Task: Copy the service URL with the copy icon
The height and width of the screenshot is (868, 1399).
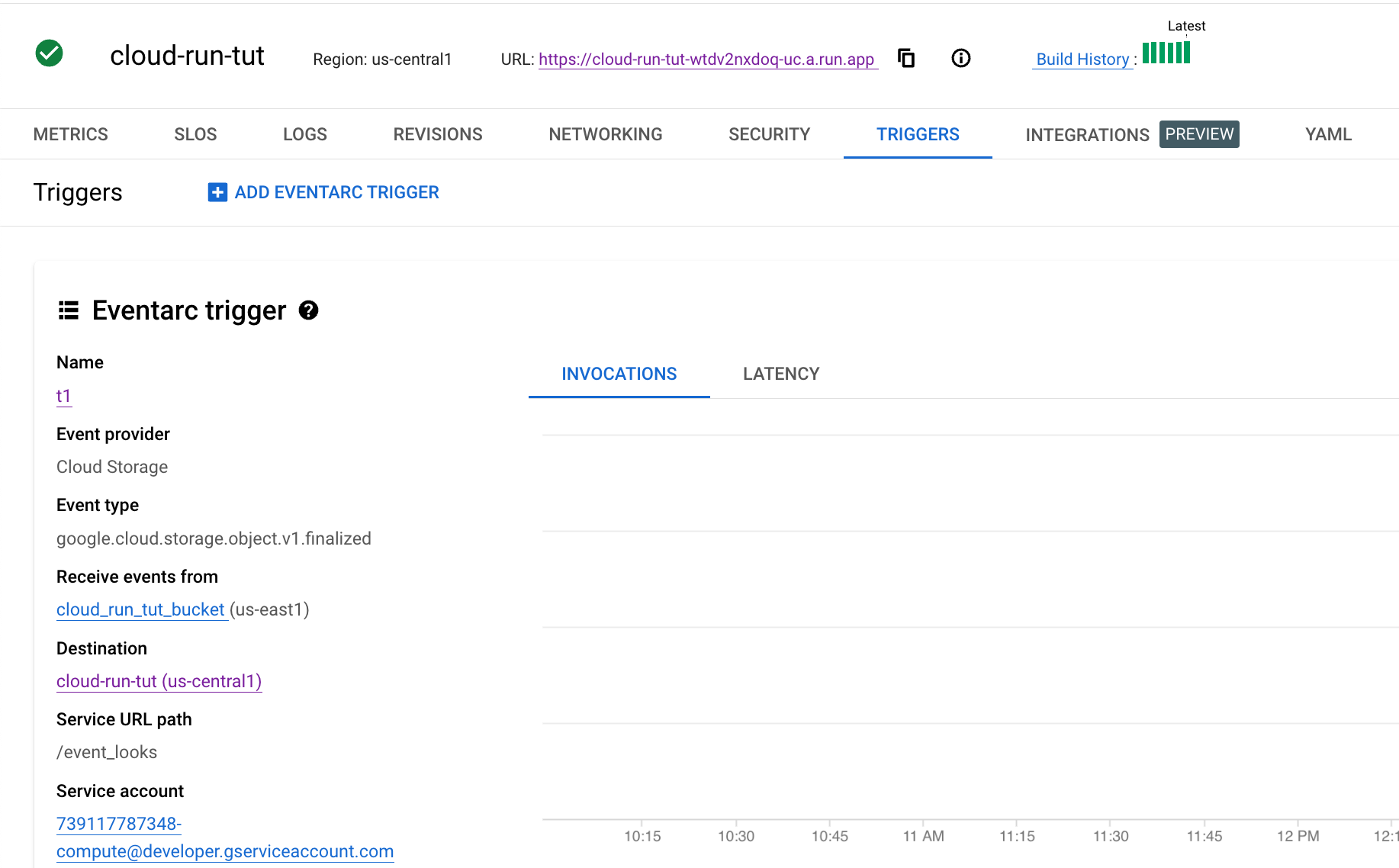Action: point(906,58)
